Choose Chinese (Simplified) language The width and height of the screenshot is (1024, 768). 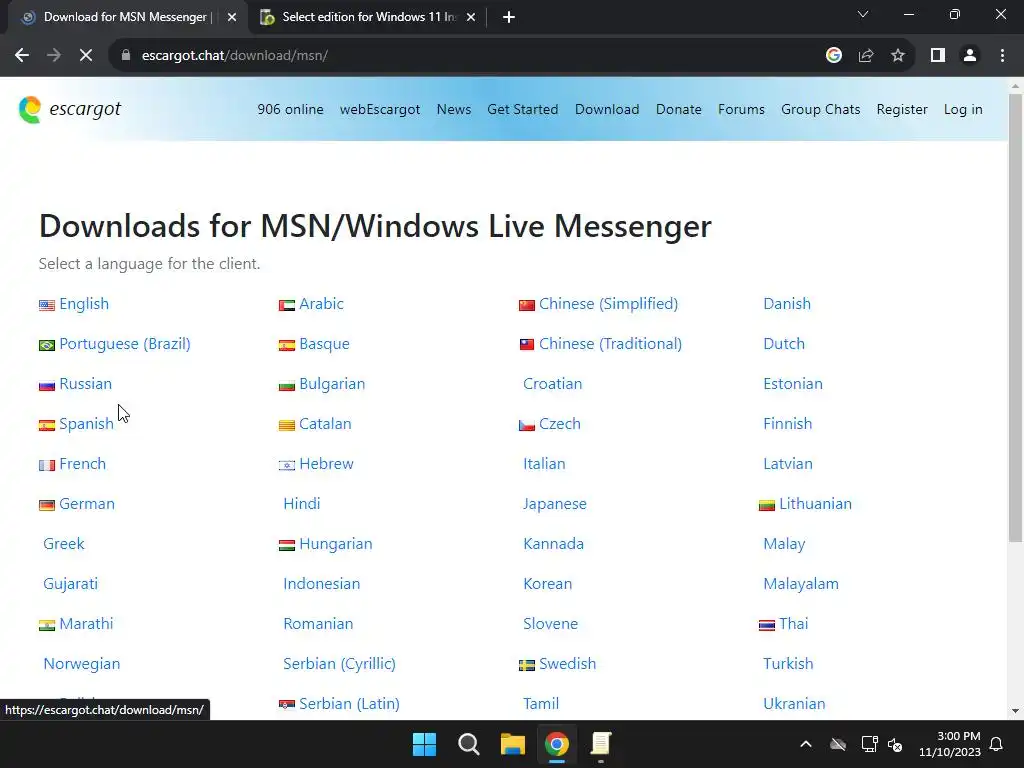point(608,304)
